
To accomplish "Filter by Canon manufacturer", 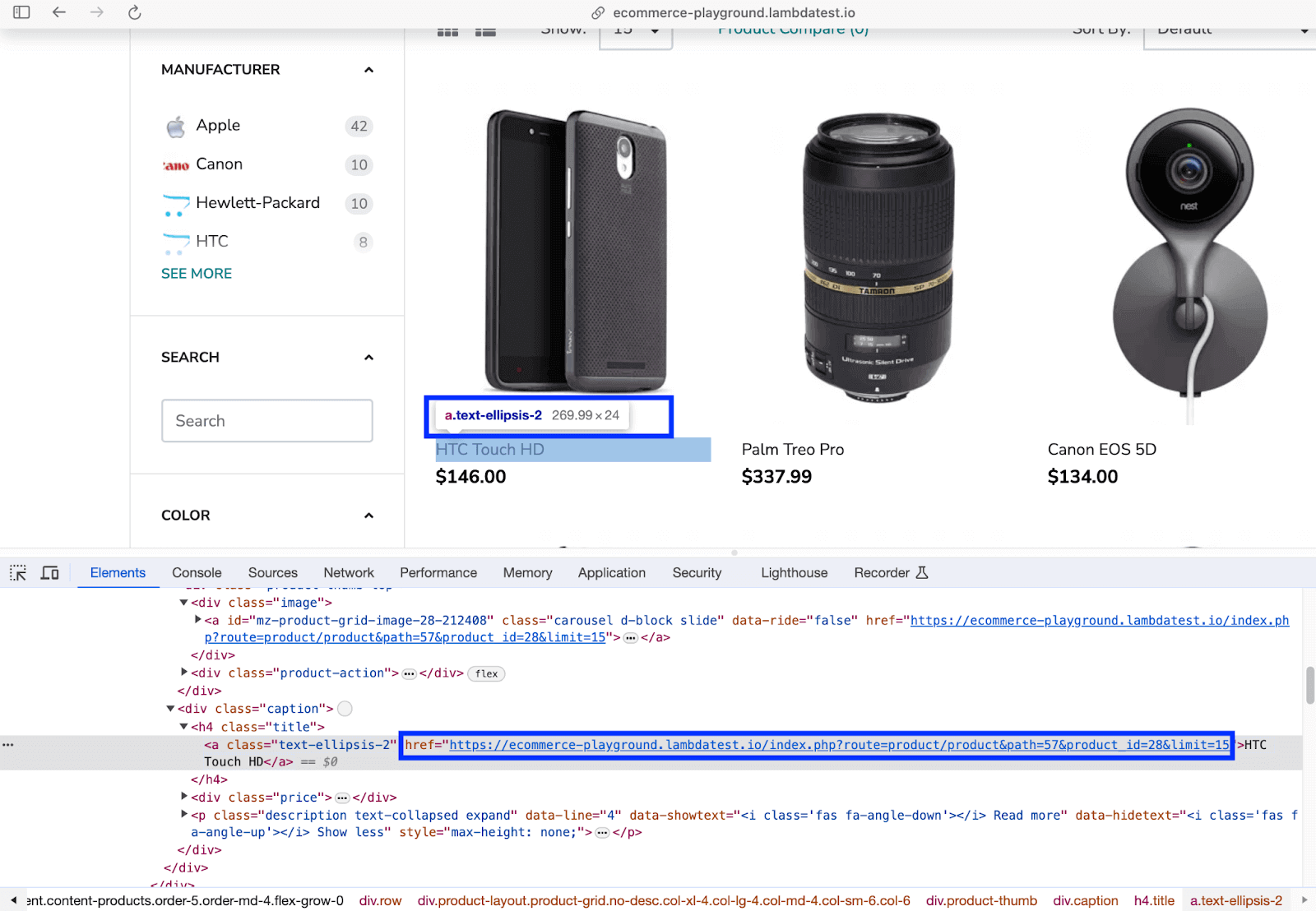I will click(x=219, y=164).
